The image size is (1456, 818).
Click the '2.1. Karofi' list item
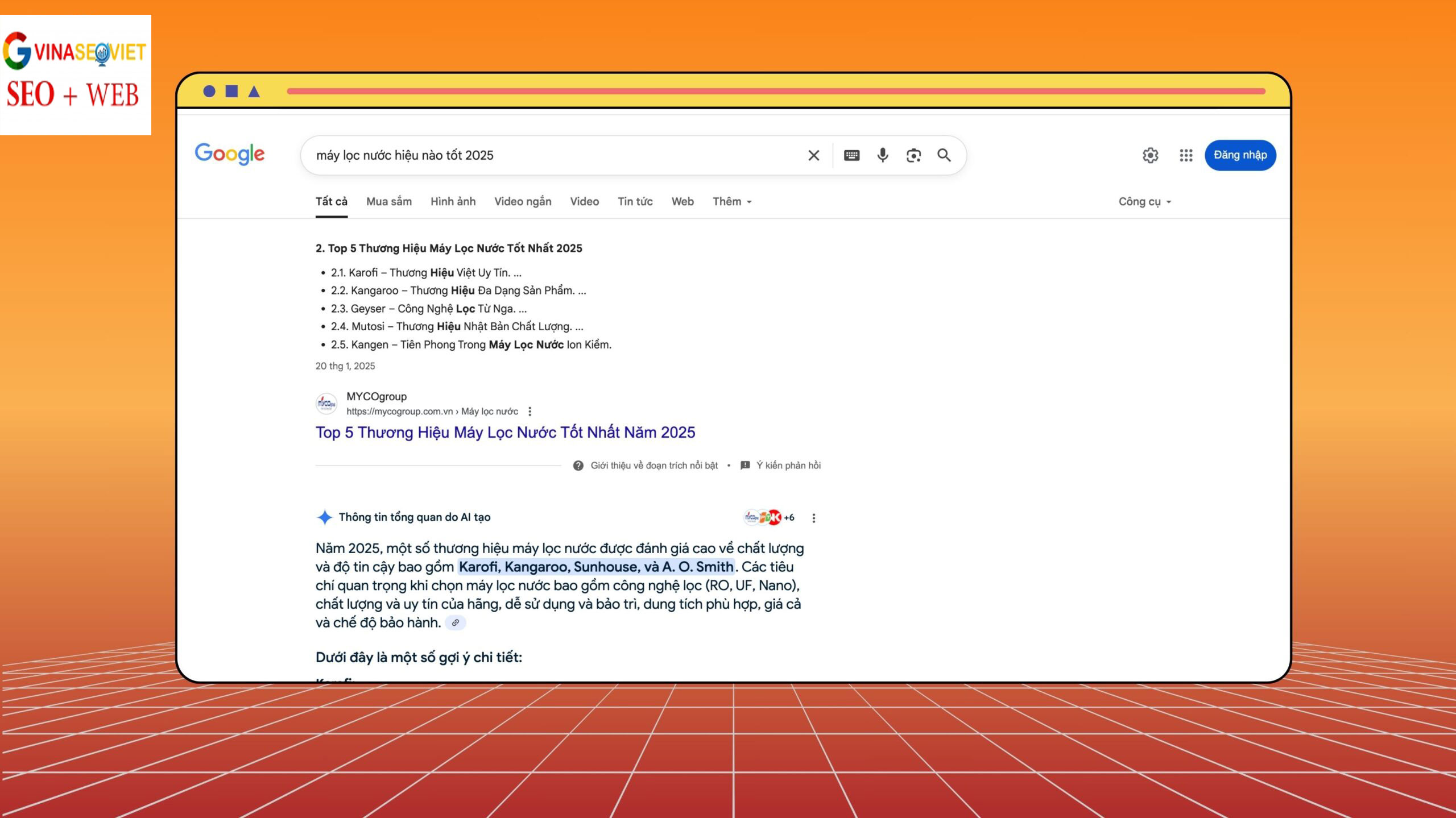coord(426,272)
